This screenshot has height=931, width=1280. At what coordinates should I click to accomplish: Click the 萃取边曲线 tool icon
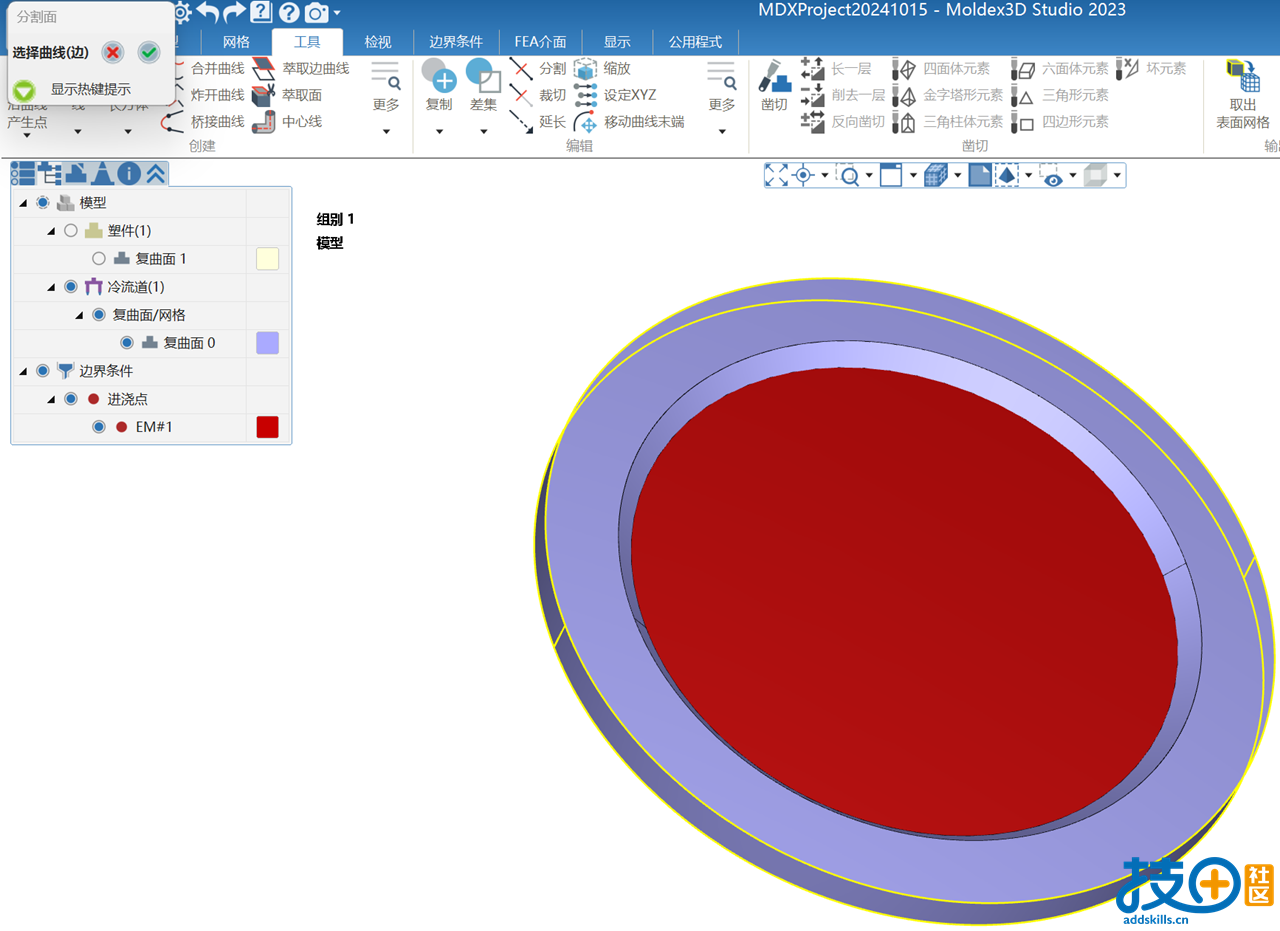coord(263,68)
